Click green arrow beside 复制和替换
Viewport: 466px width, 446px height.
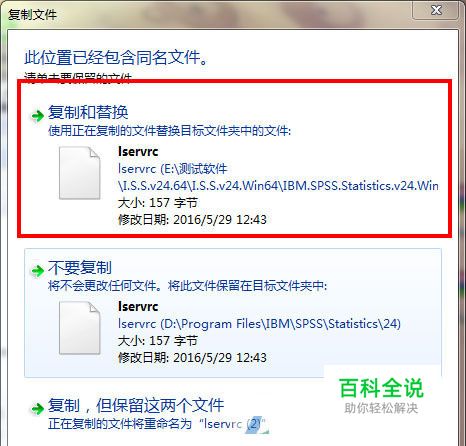pos(37,116)
